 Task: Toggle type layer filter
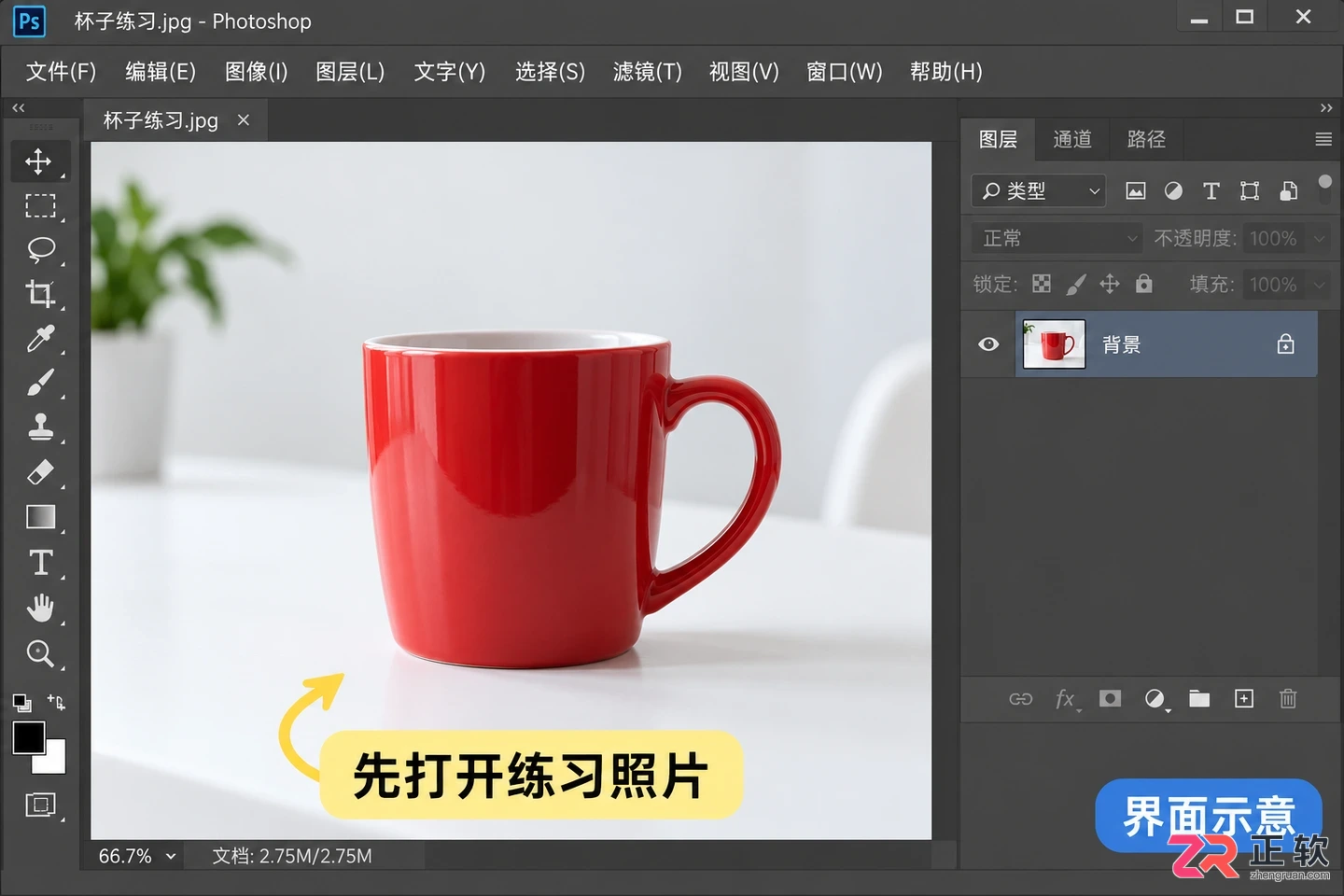click(1211, 191)
